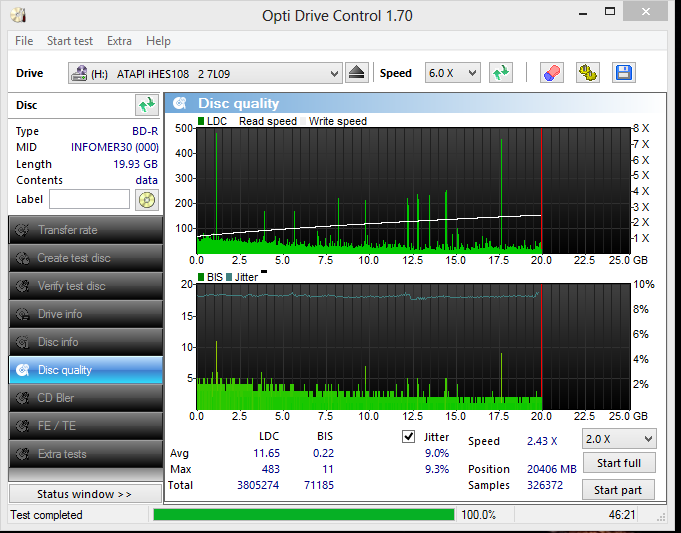Open the Drive selection dropdown
Image resolution: width=681 pixels, height=533 pixels.
click(205, 73)
